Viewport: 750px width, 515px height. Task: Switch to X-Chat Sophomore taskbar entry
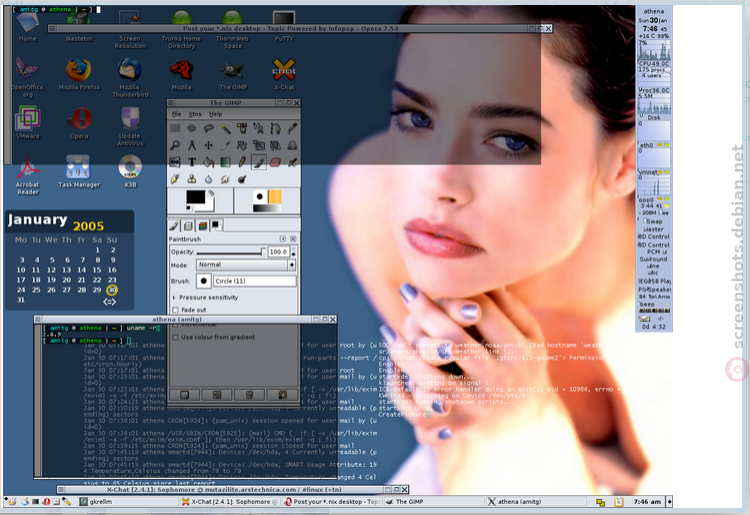pos(230,502)
